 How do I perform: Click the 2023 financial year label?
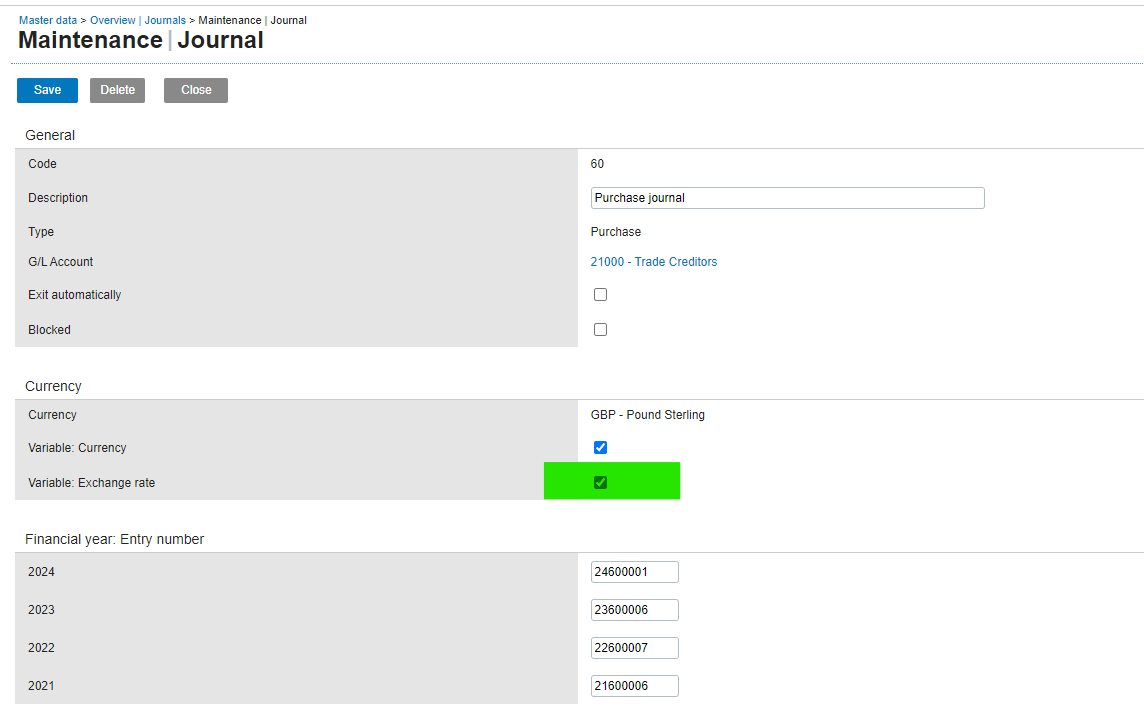pos(42,610)
